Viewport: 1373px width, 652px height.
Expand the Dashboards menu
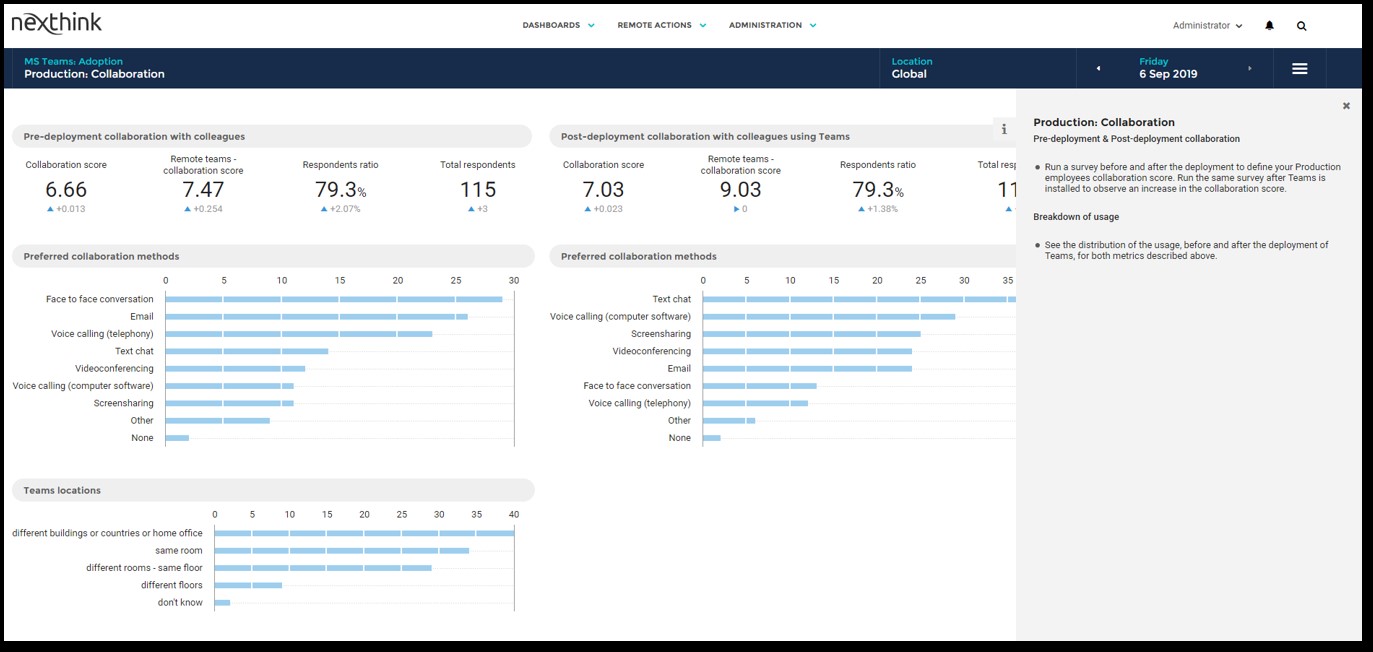point(558,25)
